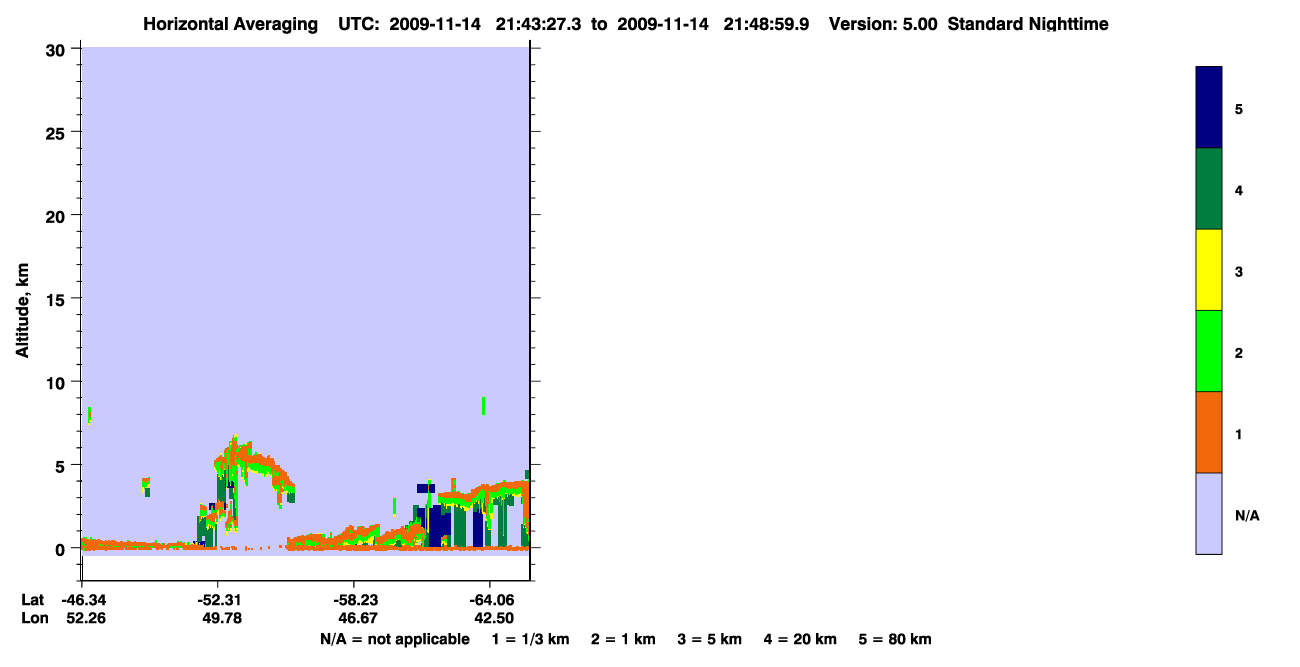
Task: Click the latitude value '-46.34'
Action: tap(83, 599)
